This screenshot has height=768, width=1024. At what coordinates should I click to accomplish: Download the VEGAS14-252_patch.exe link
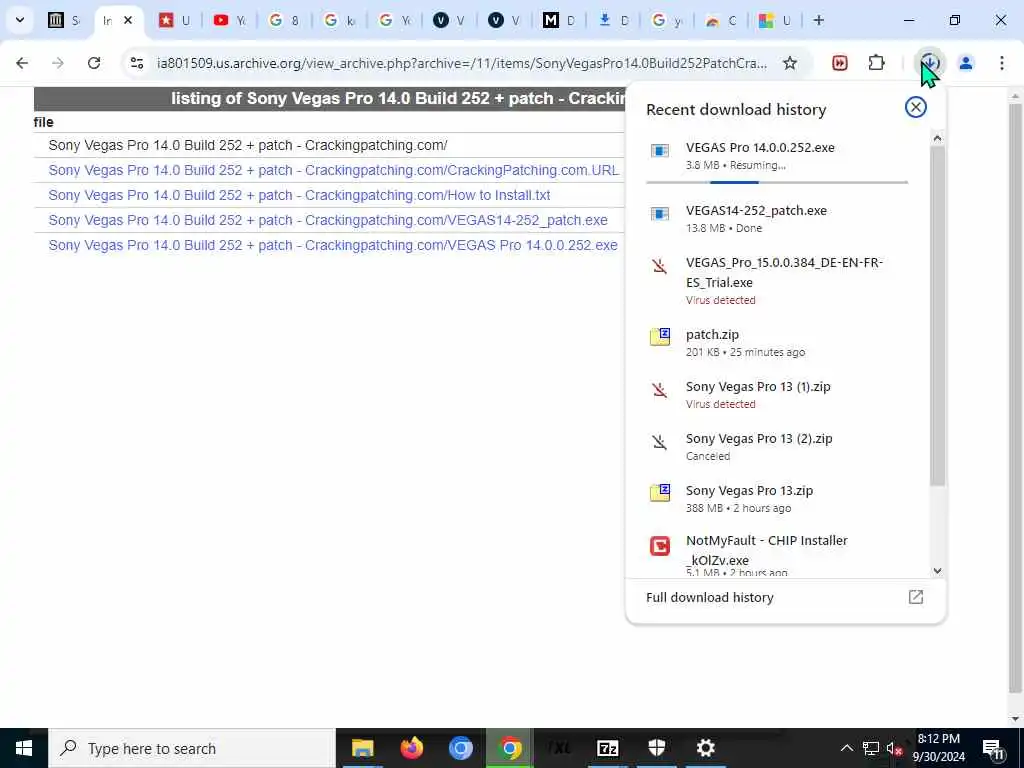click(x=328, y=220)
